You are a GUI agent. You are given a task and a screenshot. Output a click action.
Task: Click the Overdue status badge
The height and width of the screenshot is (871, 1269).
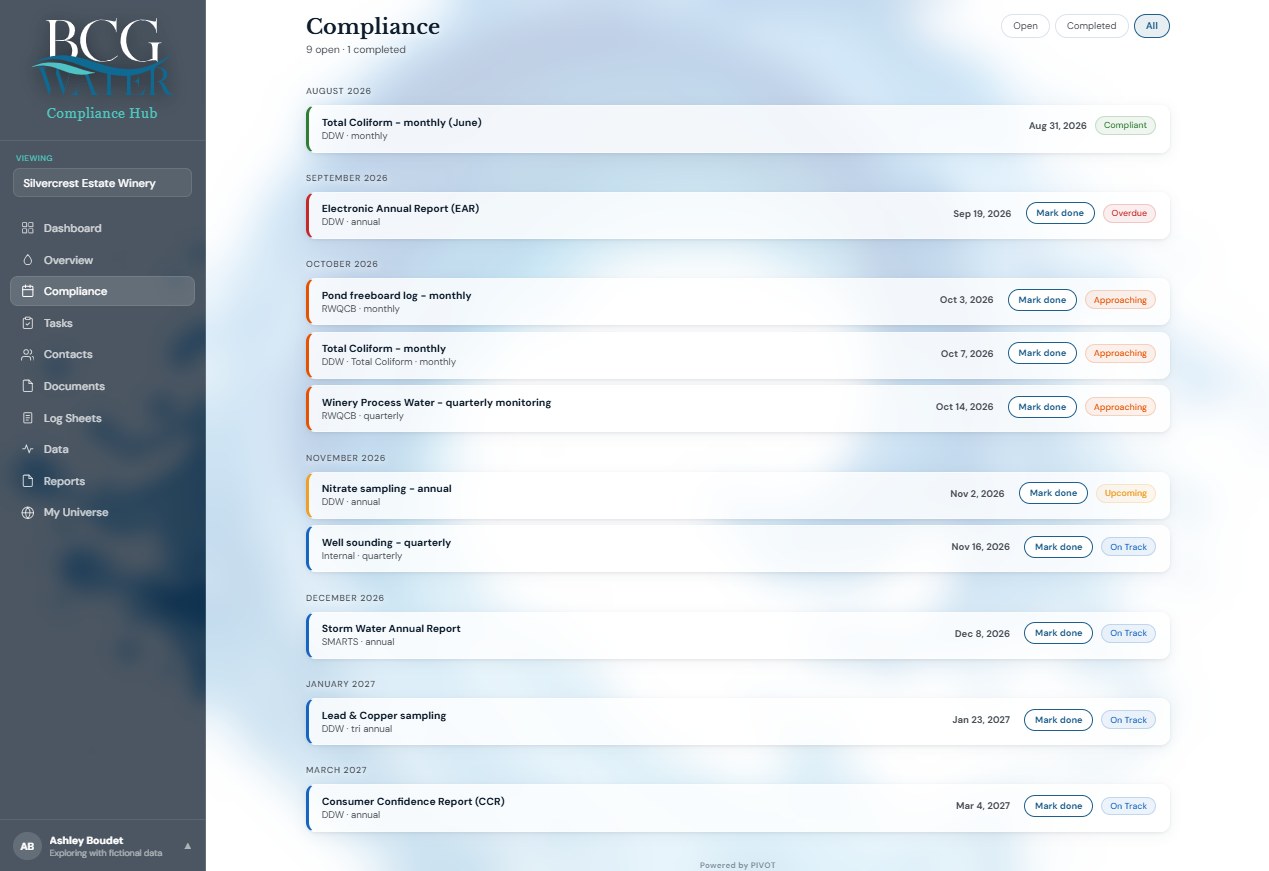(x=1129, y=213)
